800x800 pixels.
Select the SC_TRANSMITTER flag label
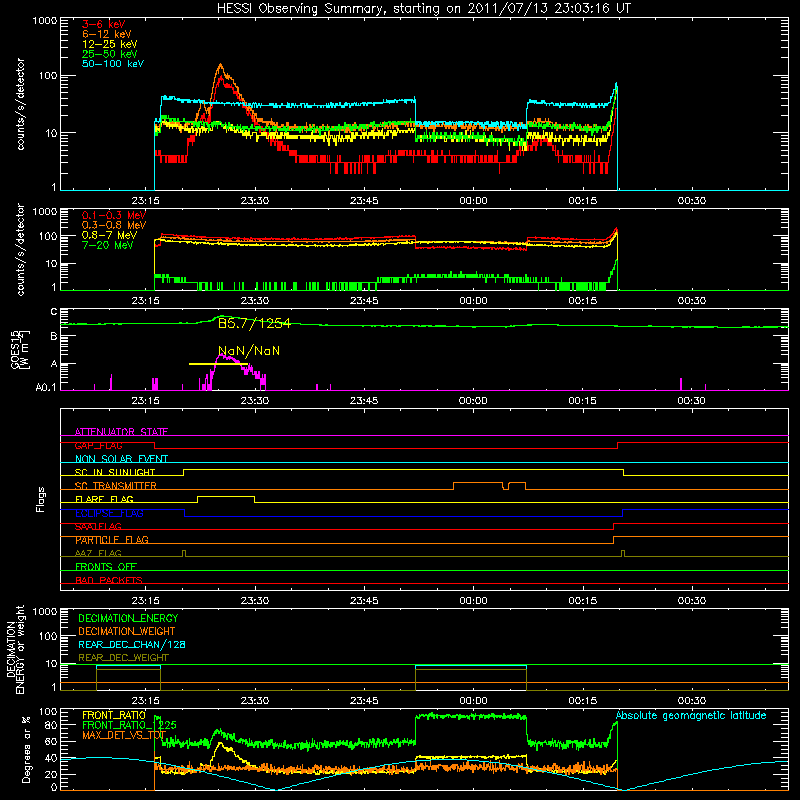tap(116, 486)
